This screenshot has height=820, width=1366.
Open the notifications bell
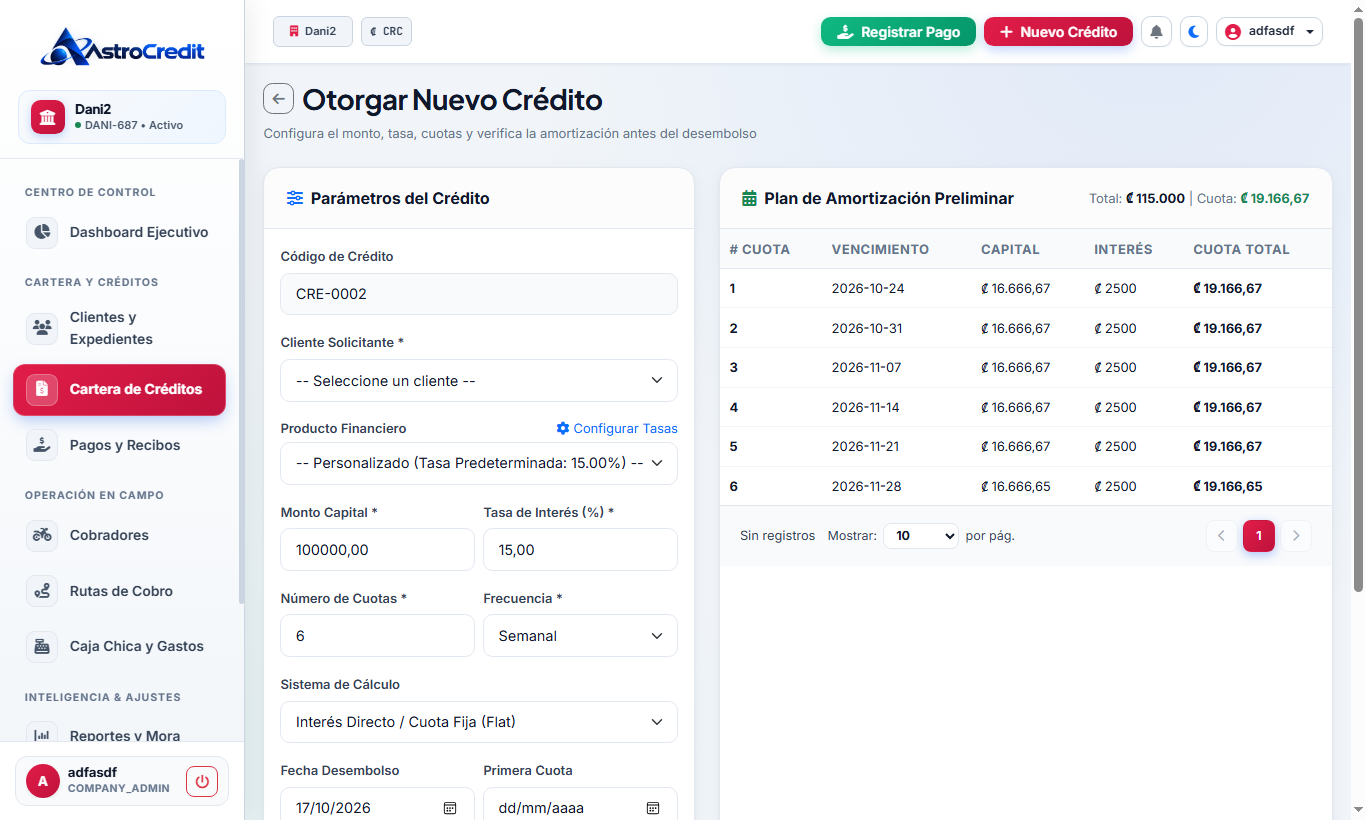tap(1156, 32)
